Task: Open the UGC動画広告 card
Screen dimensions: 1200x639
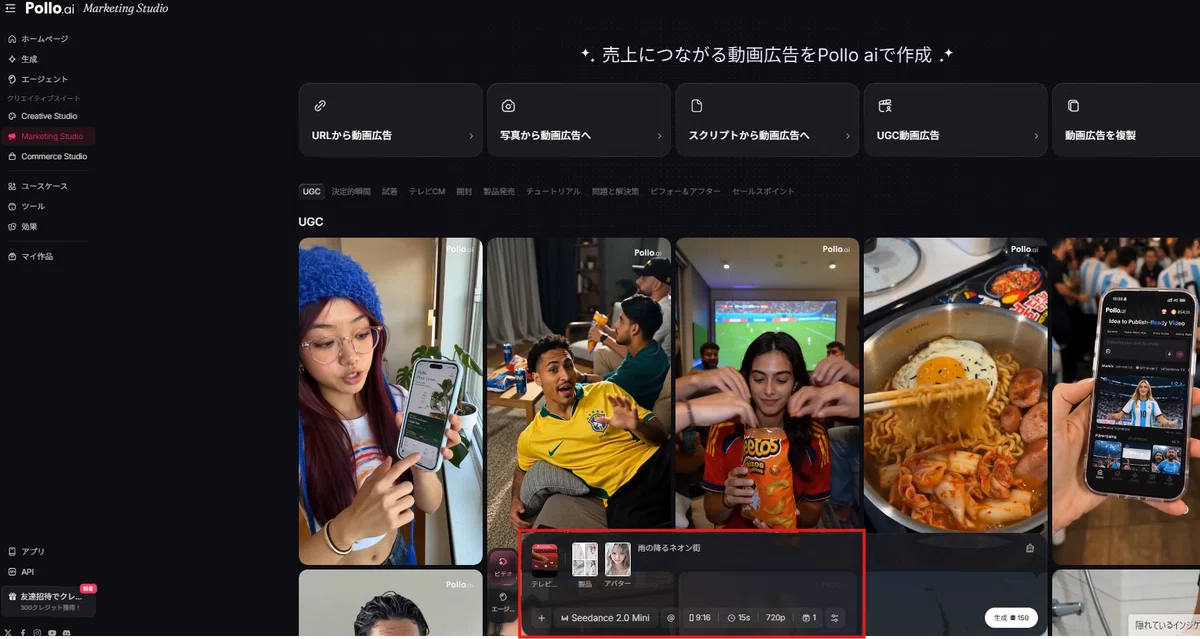Action: tap(956, 120)
